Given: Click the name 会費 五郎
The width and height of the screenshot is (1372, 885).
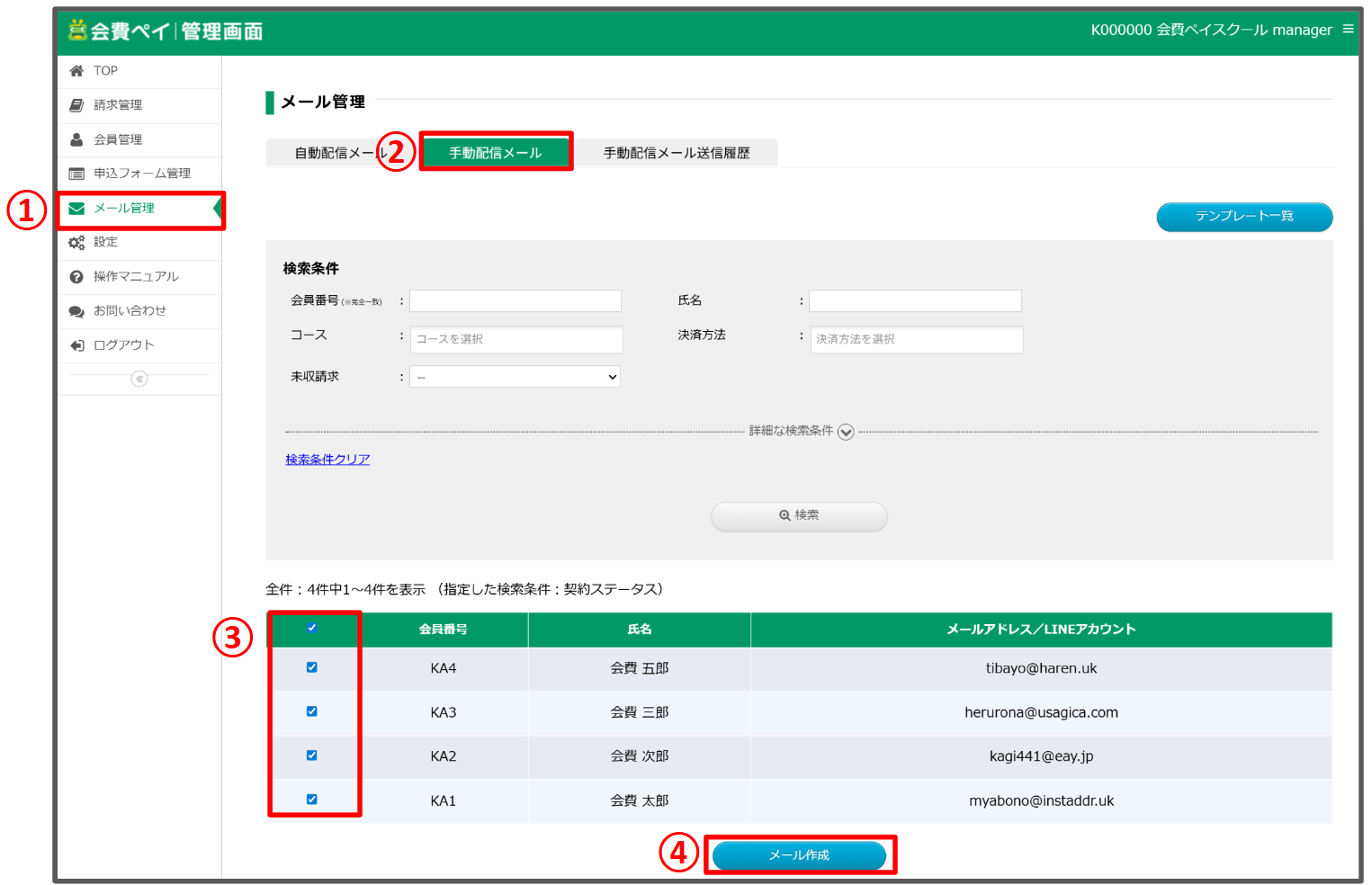Looking at the screenshot, I should 640,668.
